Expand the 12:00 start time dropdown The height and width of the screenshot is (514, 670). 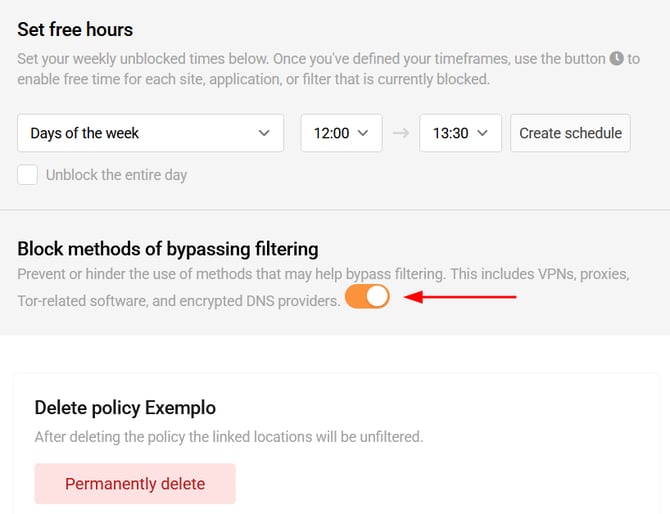click(341, 133)
